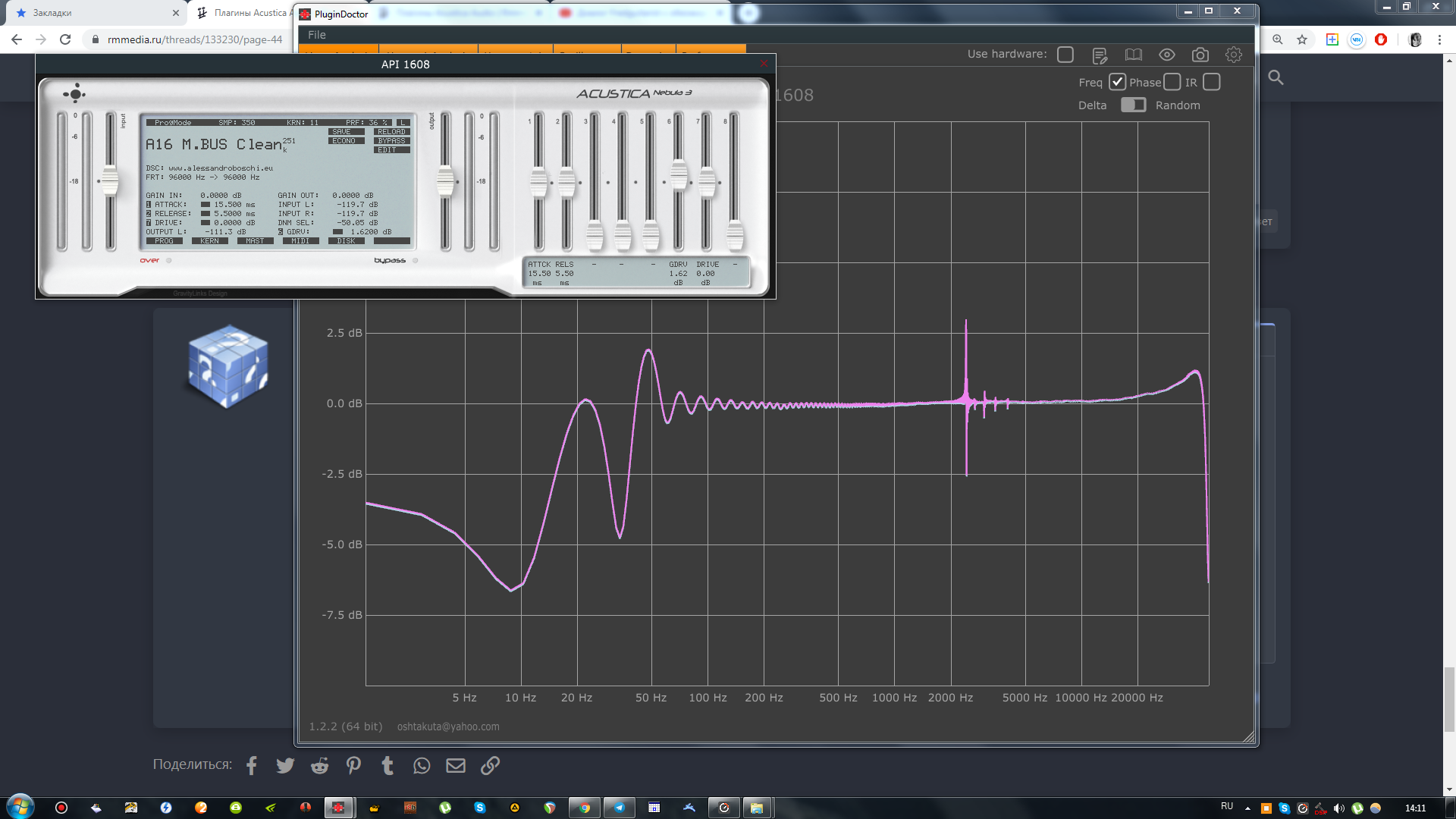Open the Windows Start button
Viewport: 1456px width, 819px height.
pos(20,805)
